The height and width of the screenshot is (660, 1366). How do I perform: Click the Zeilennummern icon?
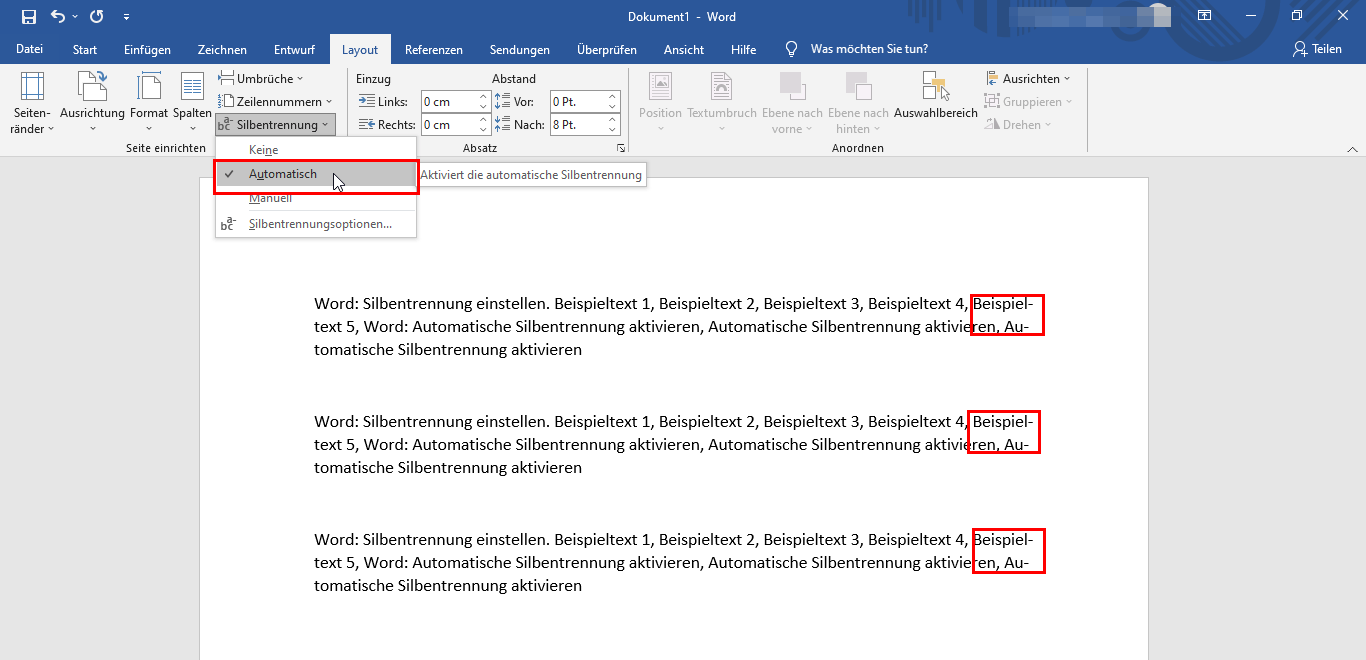(x=226, y=101)
